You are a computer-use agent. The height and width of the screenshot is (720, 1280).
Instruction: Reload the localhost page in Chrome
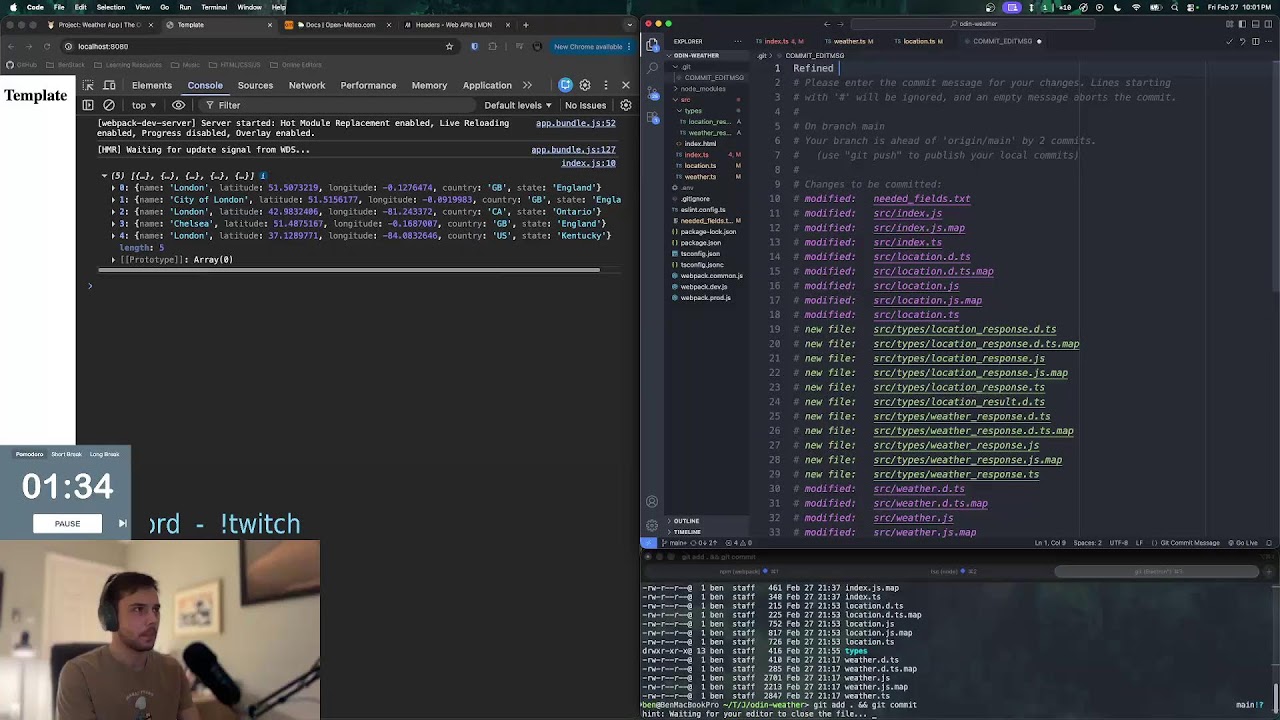click(x=47, y=46)
